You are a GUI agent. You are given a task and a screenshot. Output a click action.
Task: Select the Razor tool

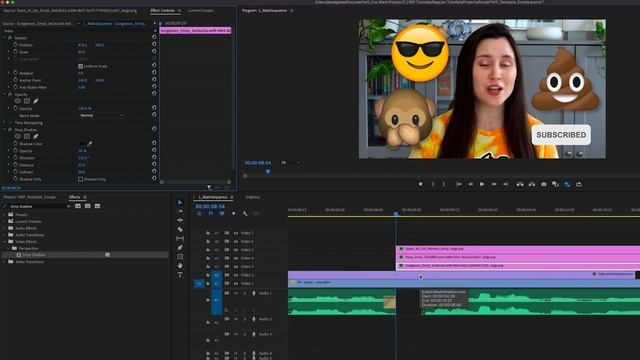(180, 229)
